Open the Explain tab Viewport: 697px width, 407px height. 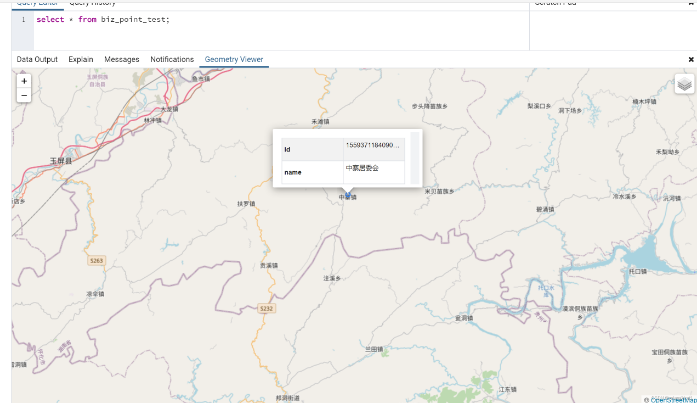pos(81,60)
